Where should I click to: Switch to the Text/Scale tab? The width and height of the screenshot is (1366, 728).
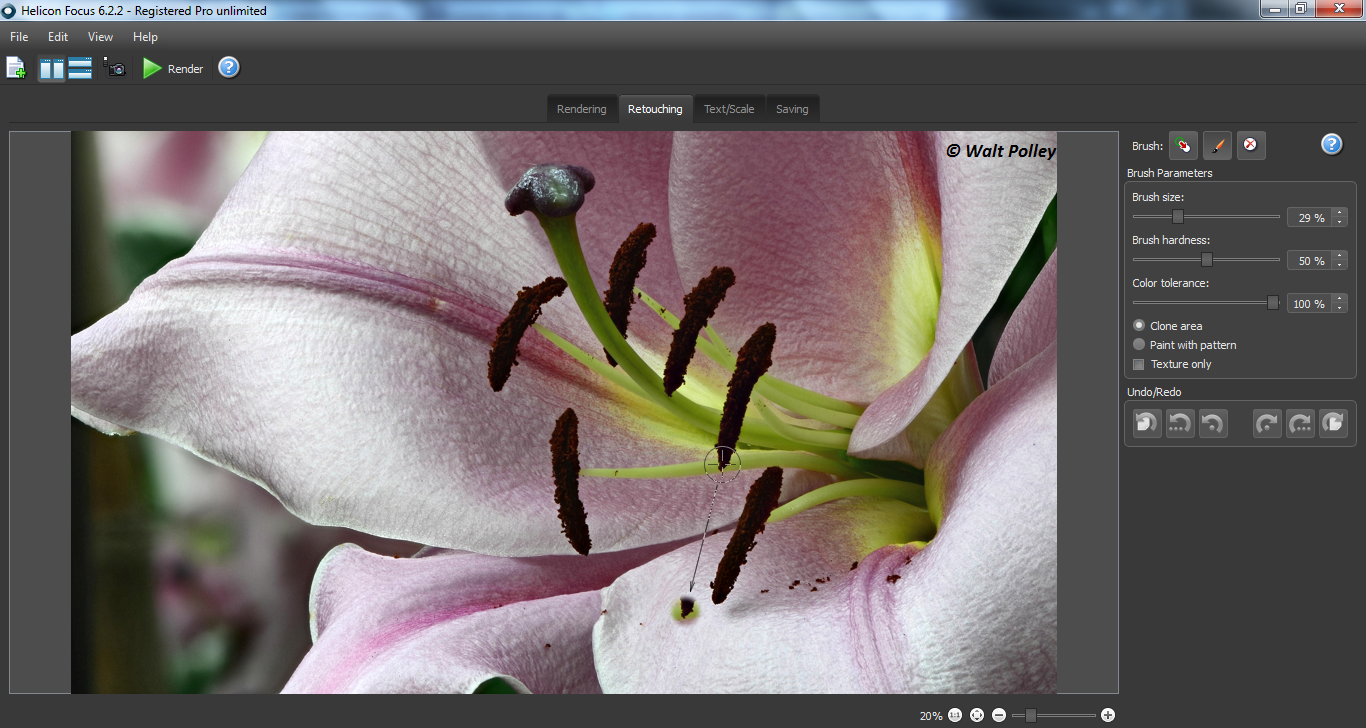tap(729, 109)
